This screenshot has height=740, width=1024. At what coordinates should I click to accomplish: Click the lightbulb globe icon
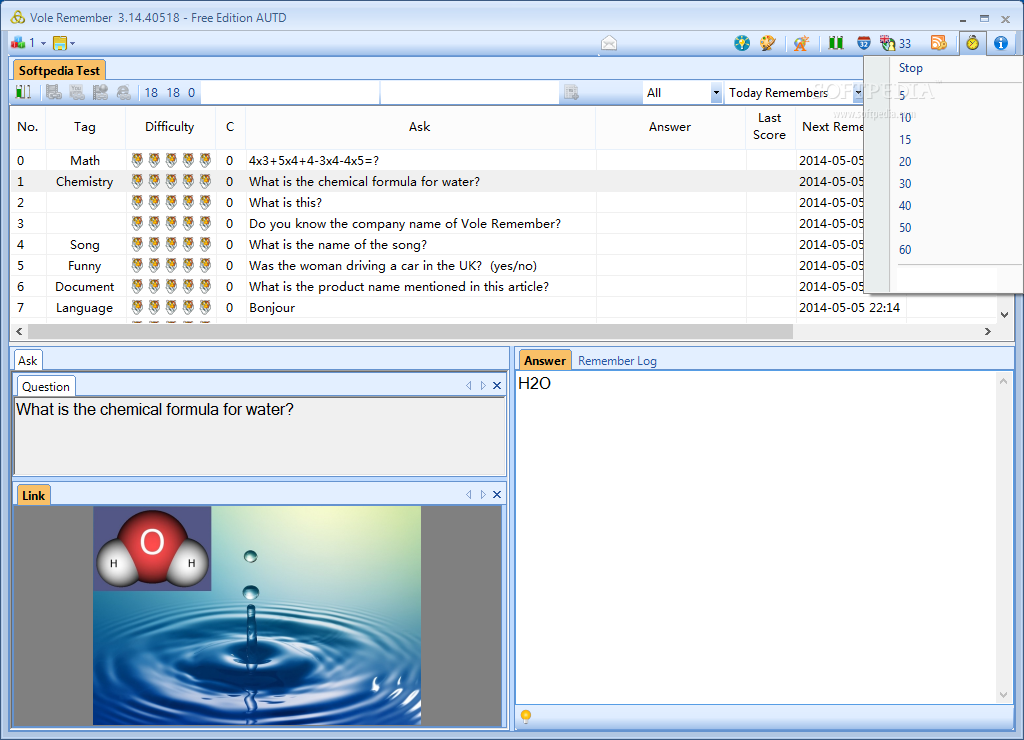tap(742, 43)
